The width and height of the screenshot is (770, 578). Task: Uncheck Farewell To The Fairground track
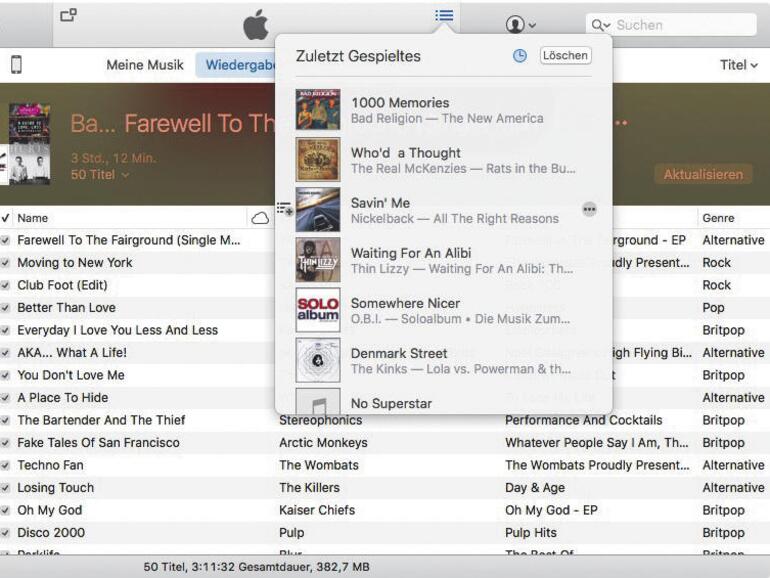(5, 240)
